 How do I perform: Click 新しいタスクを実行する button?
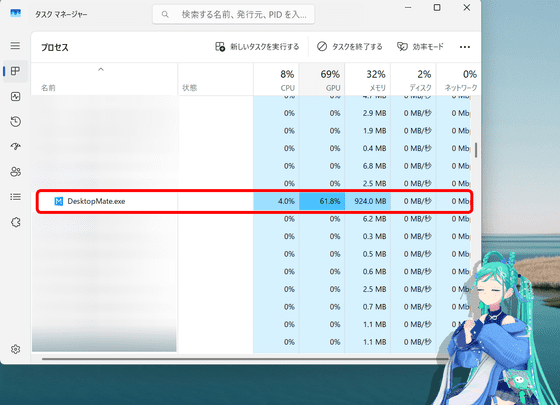click(257, 47)
